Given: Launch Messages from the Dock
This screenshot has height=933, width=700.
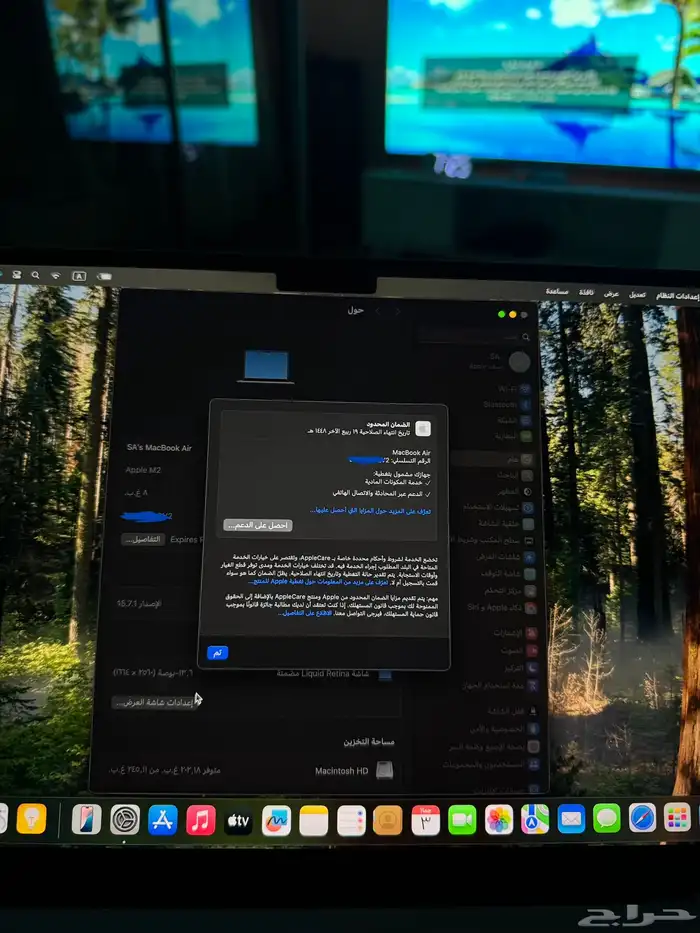Looking at the screenshot, I should point(606,818).
